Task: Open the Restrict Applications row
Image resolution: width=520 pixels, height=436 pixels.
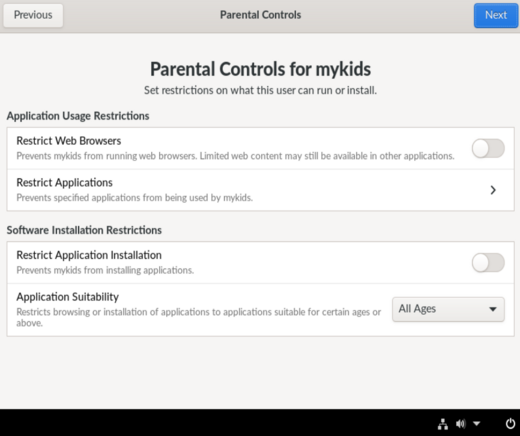Action: click(260, 190)
